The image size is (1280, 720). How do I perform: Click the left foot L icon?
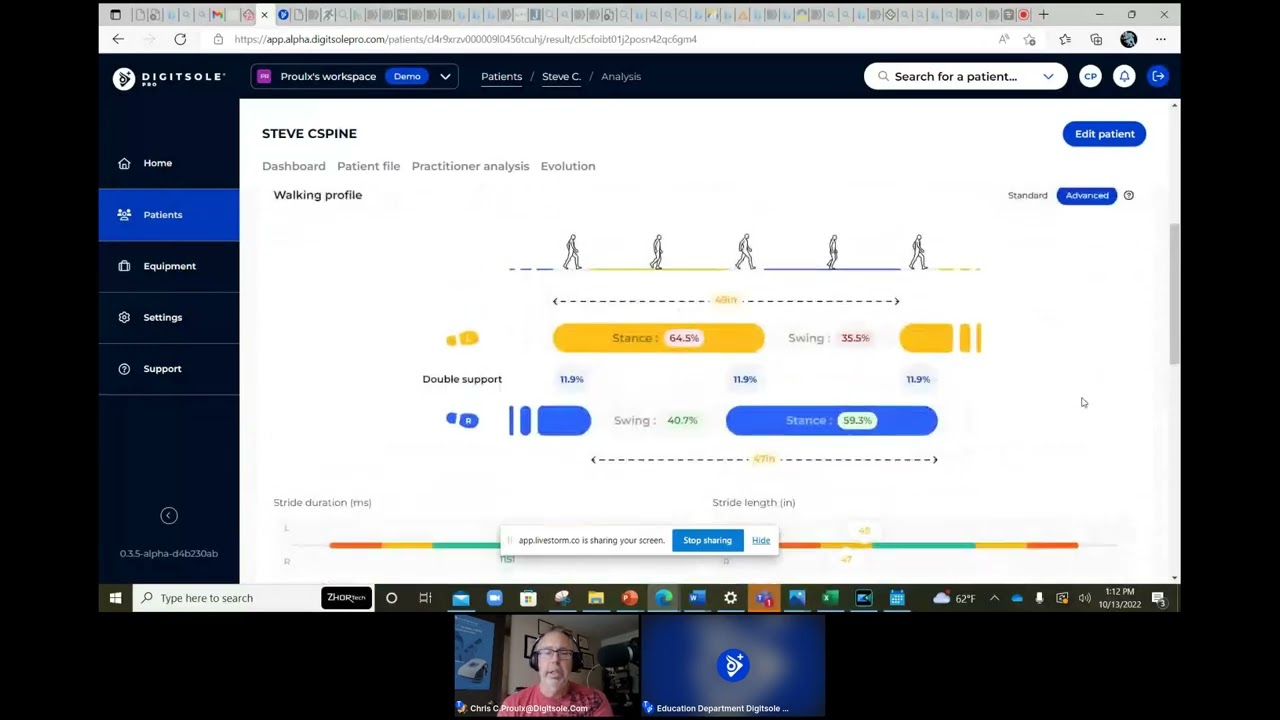[463, 339]
